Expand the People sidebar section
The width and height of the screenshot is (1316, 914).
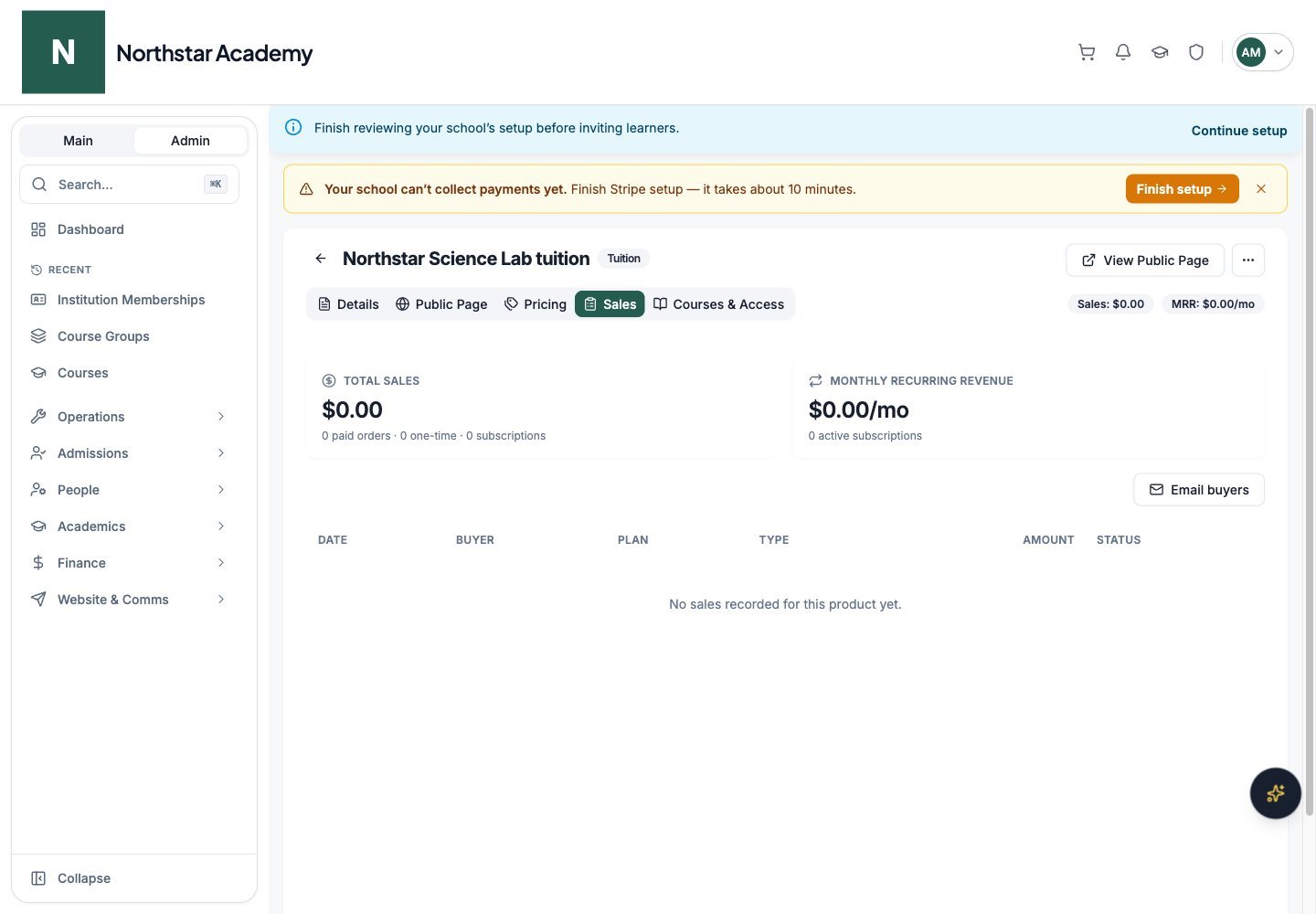129,490
